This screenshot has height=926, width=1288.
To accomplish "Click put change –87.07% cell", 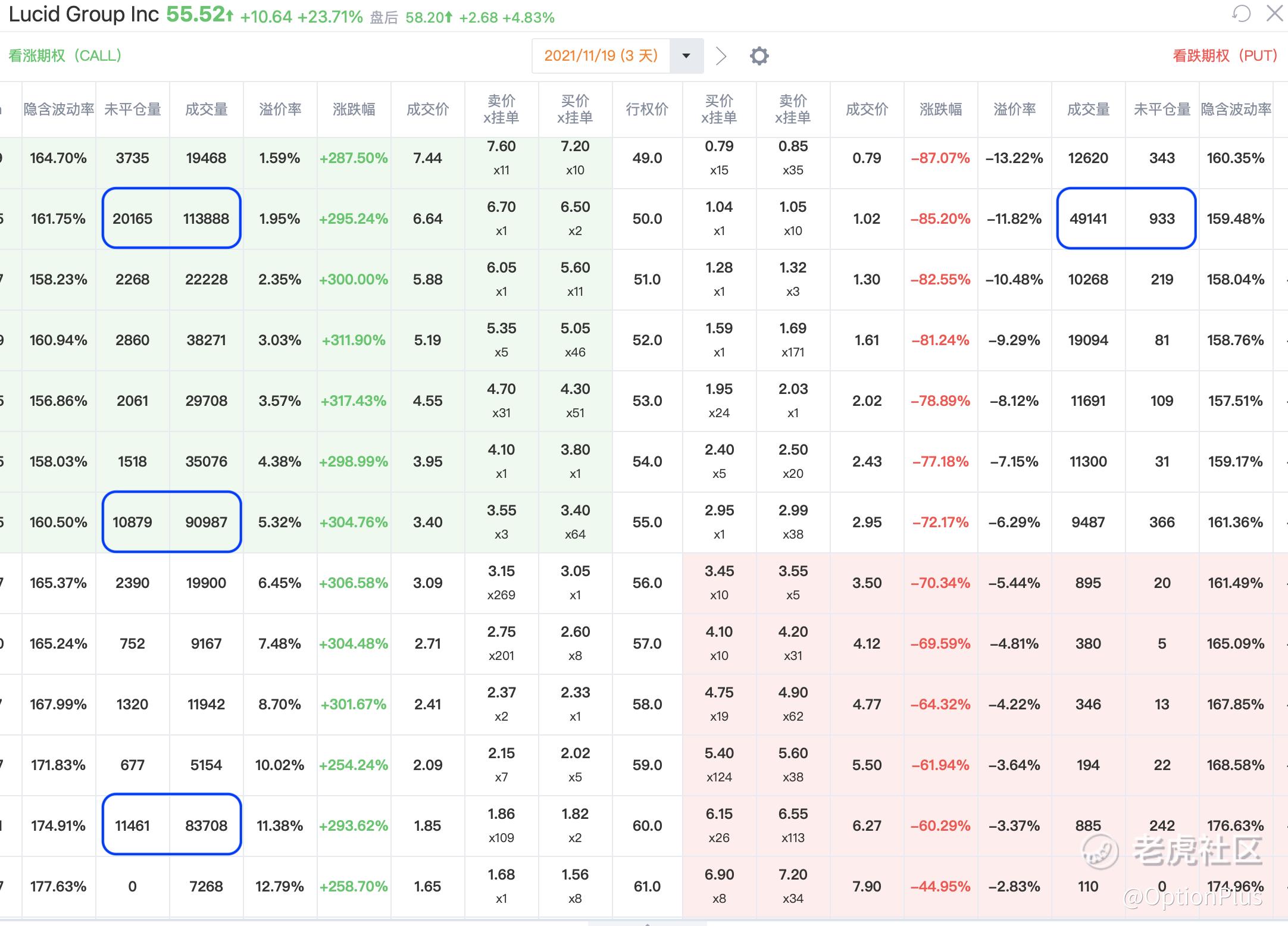I will pos(940,158).
